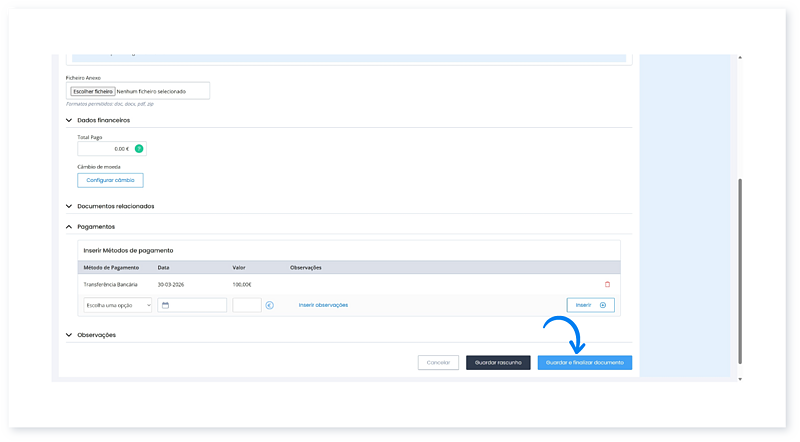Expand the Documentos relacionados section

coord(69,206)
